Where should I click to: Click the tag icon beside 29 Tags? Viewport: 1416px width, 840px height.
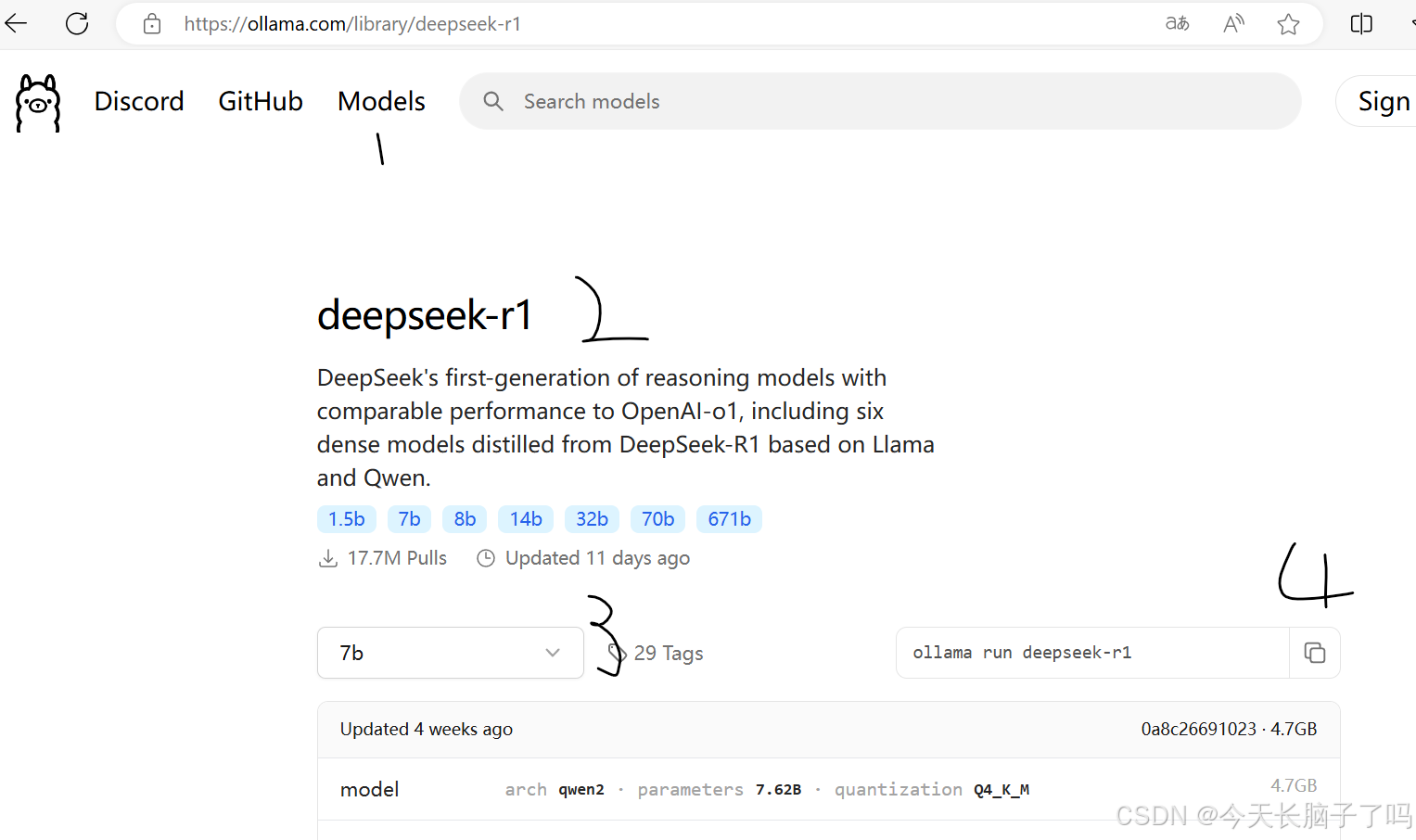pos(617,653)
